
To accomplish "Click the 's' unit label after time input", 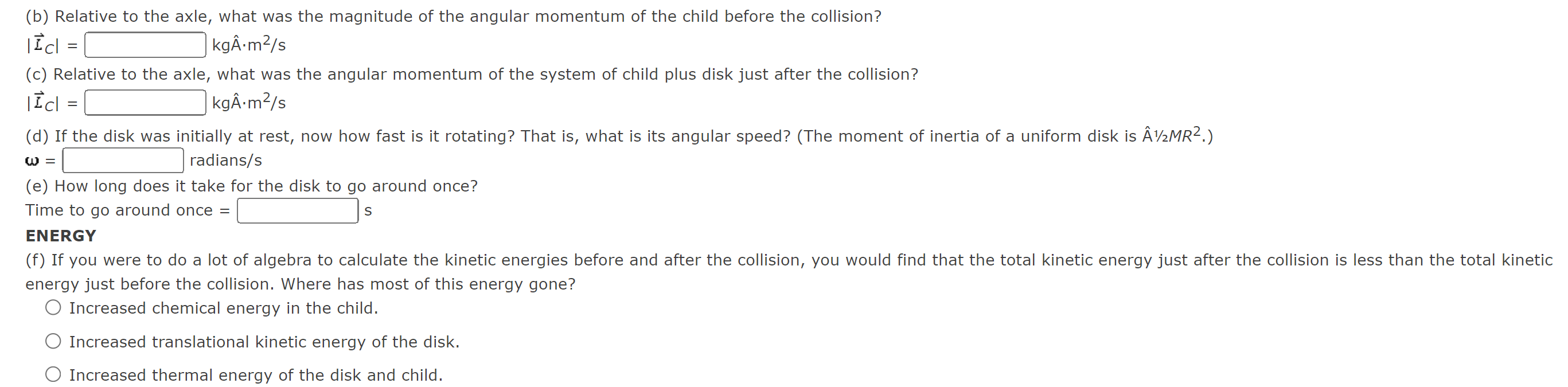I will (369, 210).
